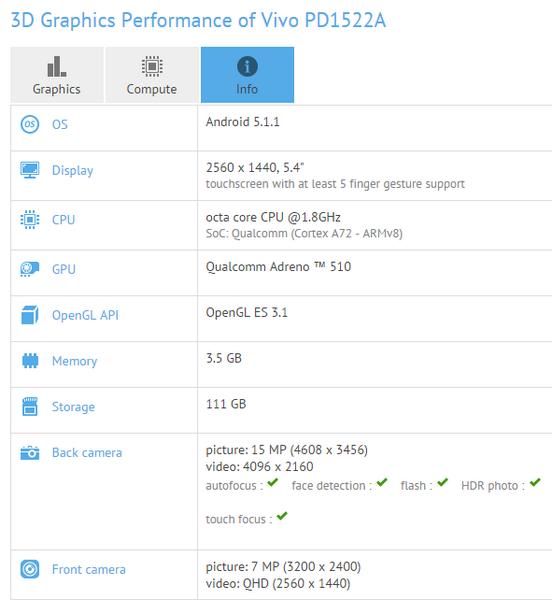Click the Display monitor icon
The width and height of the screenshot is (552, 600).
point(30,170)
